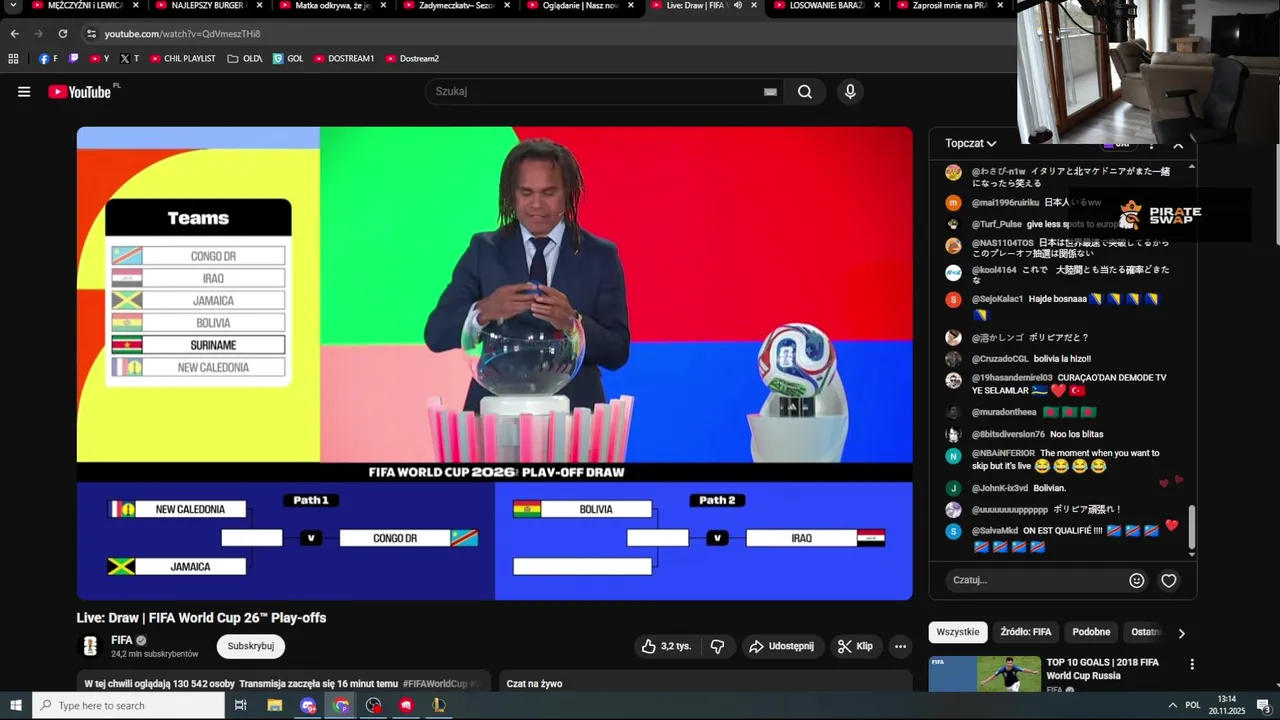Viewport: 1280px width, 720px height.
Task: Open options for the TOP 10 GOALS video
Action: (x=1191, y=664)
